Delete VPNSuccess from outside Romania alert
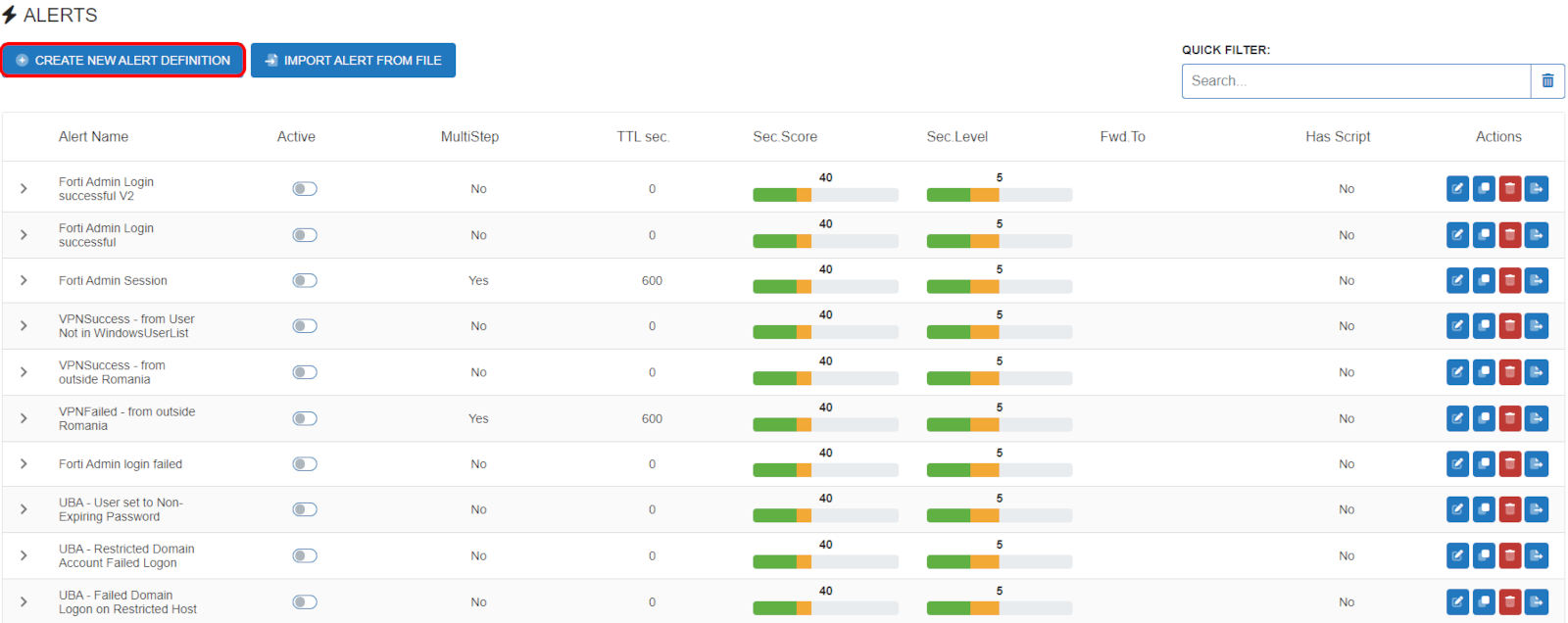Viewport: 1568px width, 623px height. coord(1510,372)
